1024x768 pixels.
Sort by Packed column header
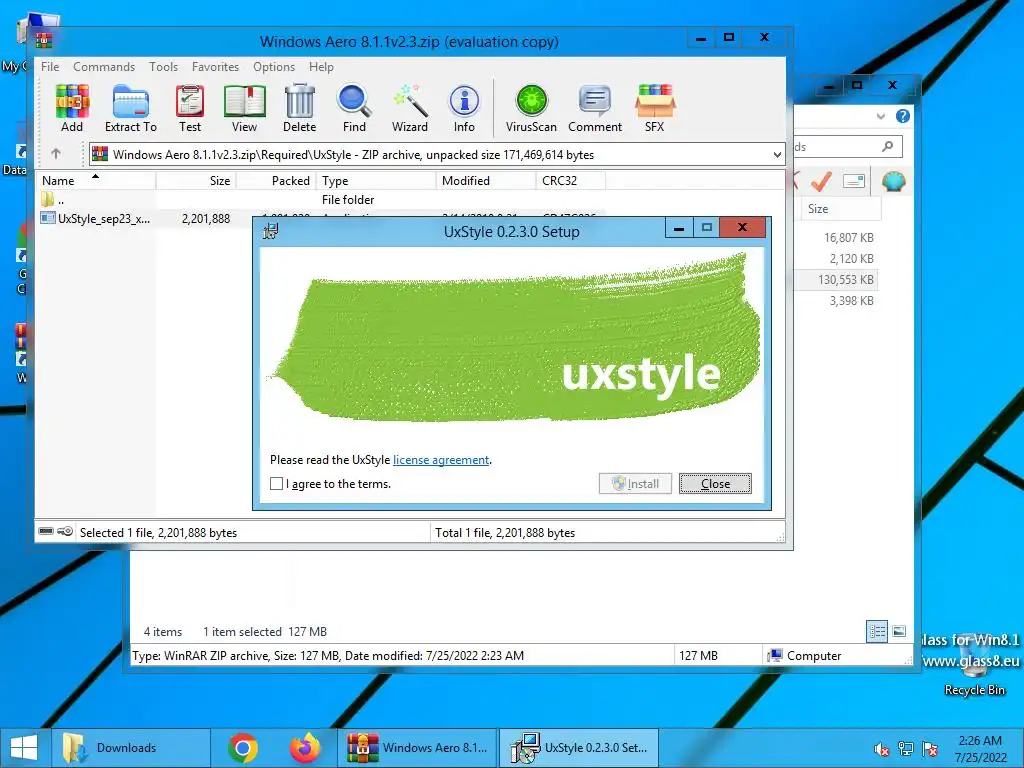[276, 180]
